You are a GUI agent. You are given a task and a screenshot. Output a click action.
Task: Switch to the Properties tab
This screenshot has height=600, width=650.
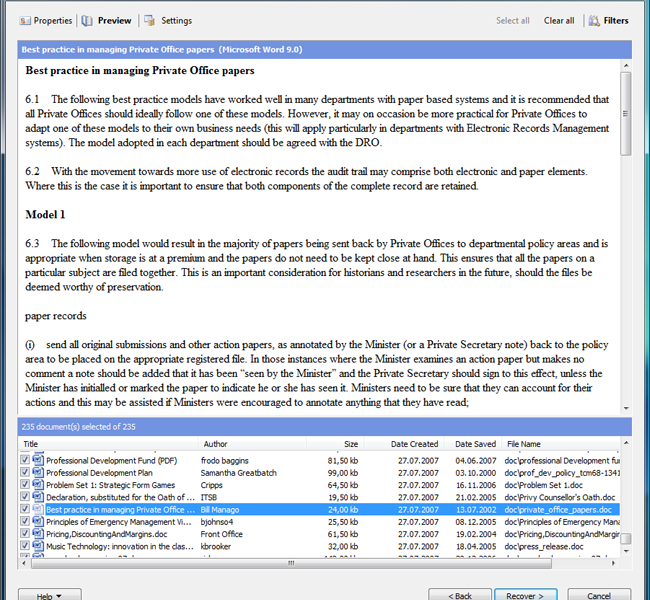pyautogui.click(x=46, y=21)
